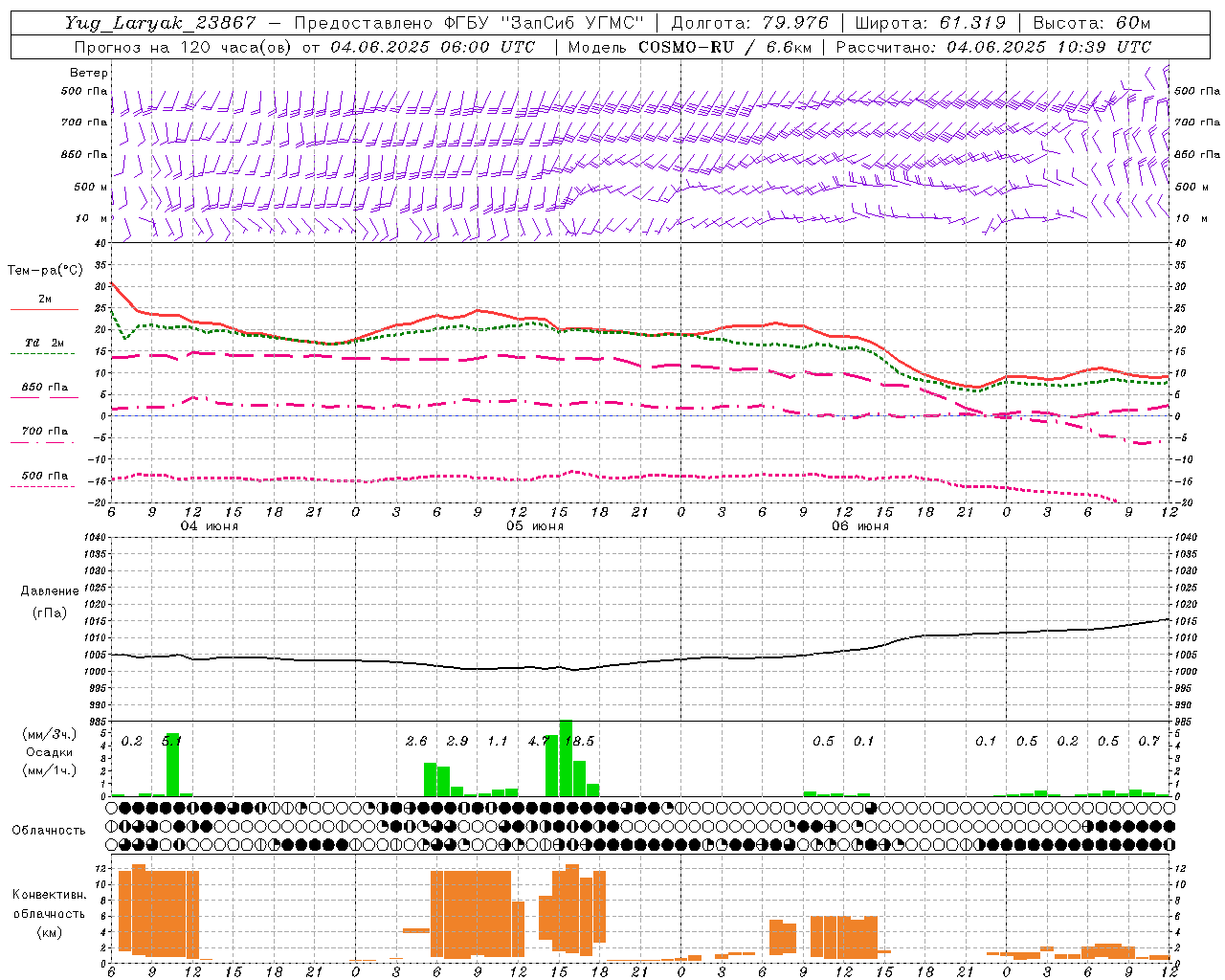Click the Высота: 60м value
Image resolution: width=1225 pixels, height=980 pixels.
tap(1092, 23)
